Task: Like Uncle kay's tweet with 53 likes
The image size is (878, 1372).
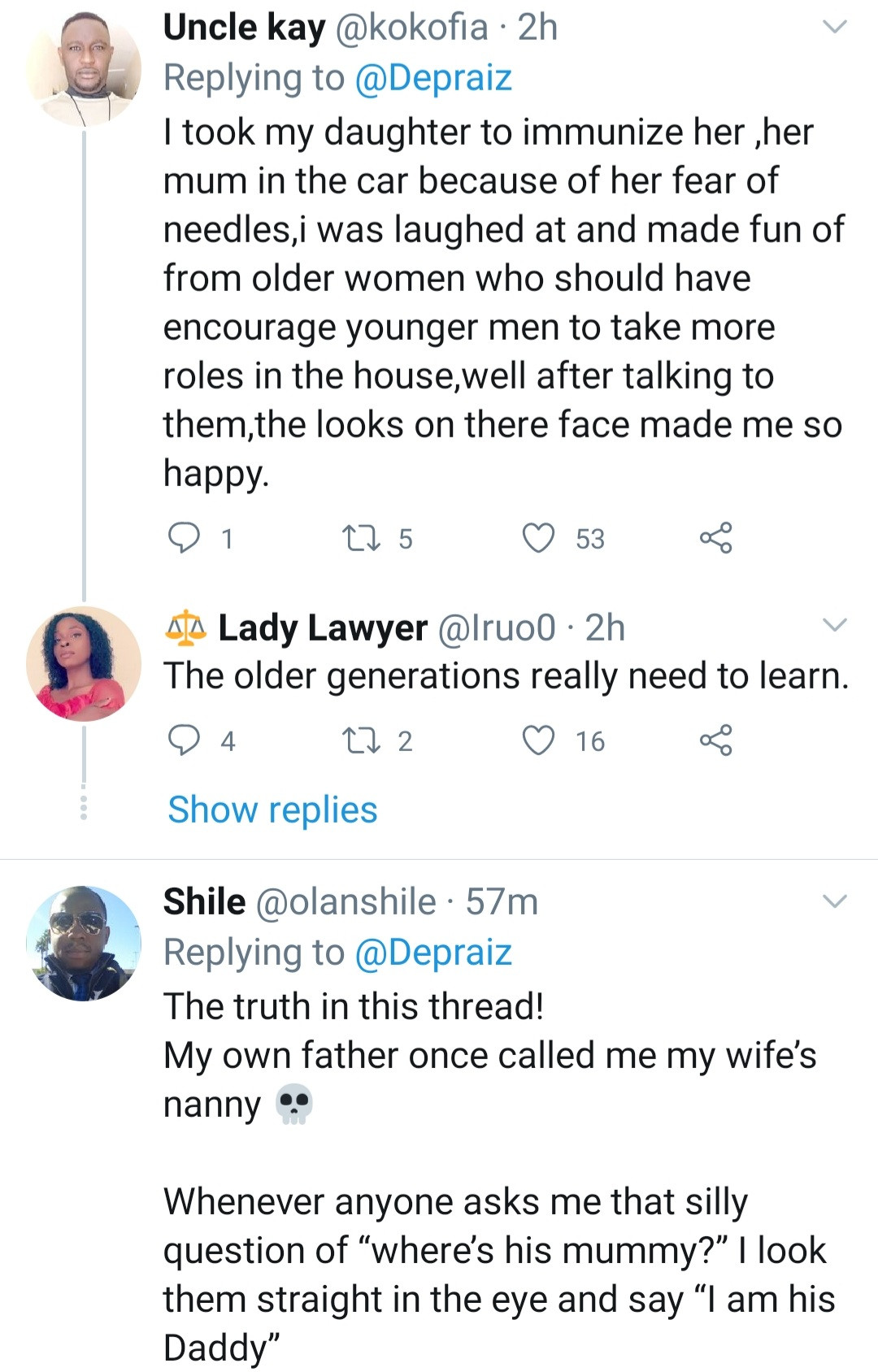Action: [538, 538]
